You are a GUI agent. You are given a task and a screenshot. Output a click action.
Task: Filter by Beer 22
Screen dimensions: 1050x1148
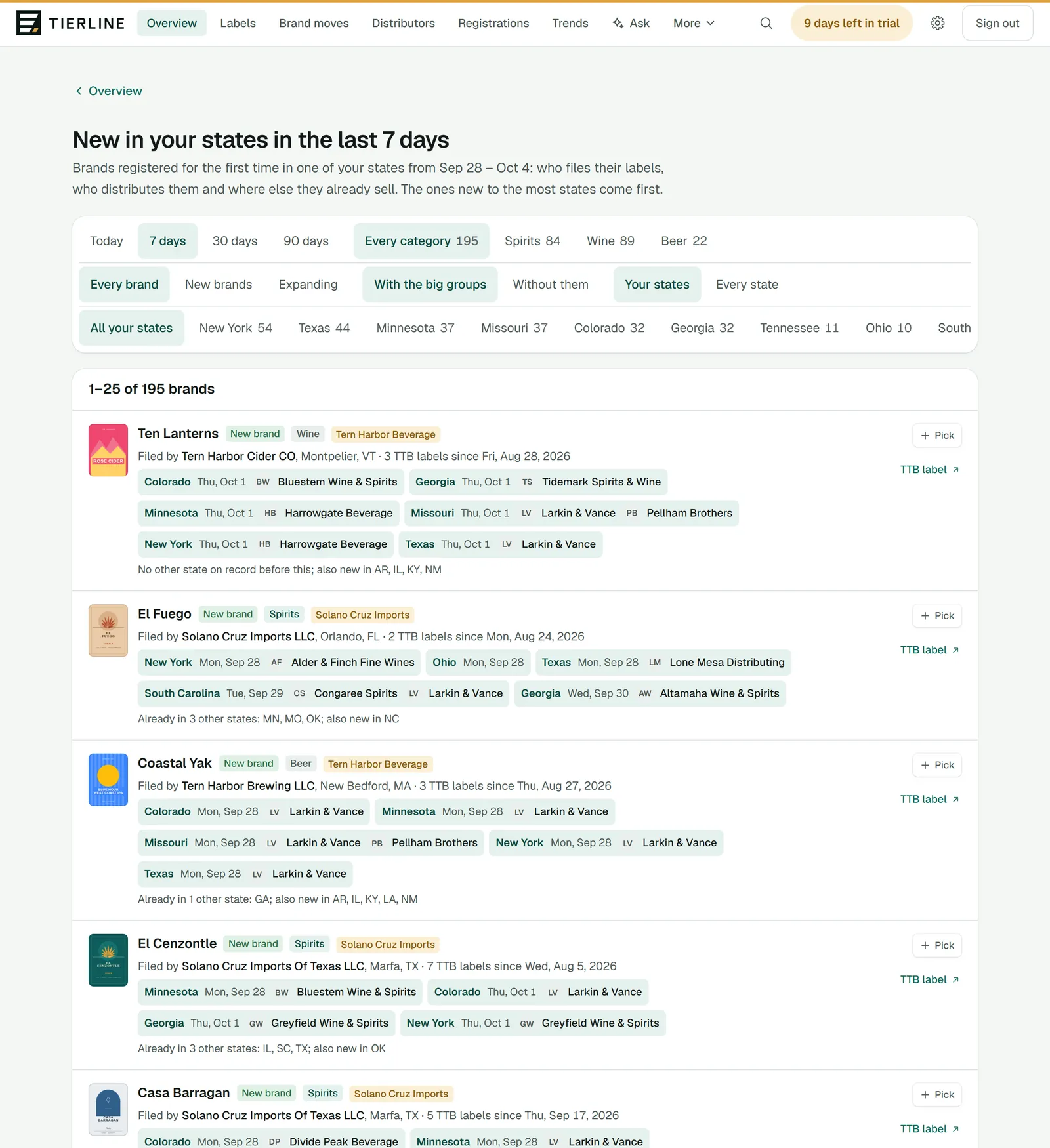coord(684,241)
